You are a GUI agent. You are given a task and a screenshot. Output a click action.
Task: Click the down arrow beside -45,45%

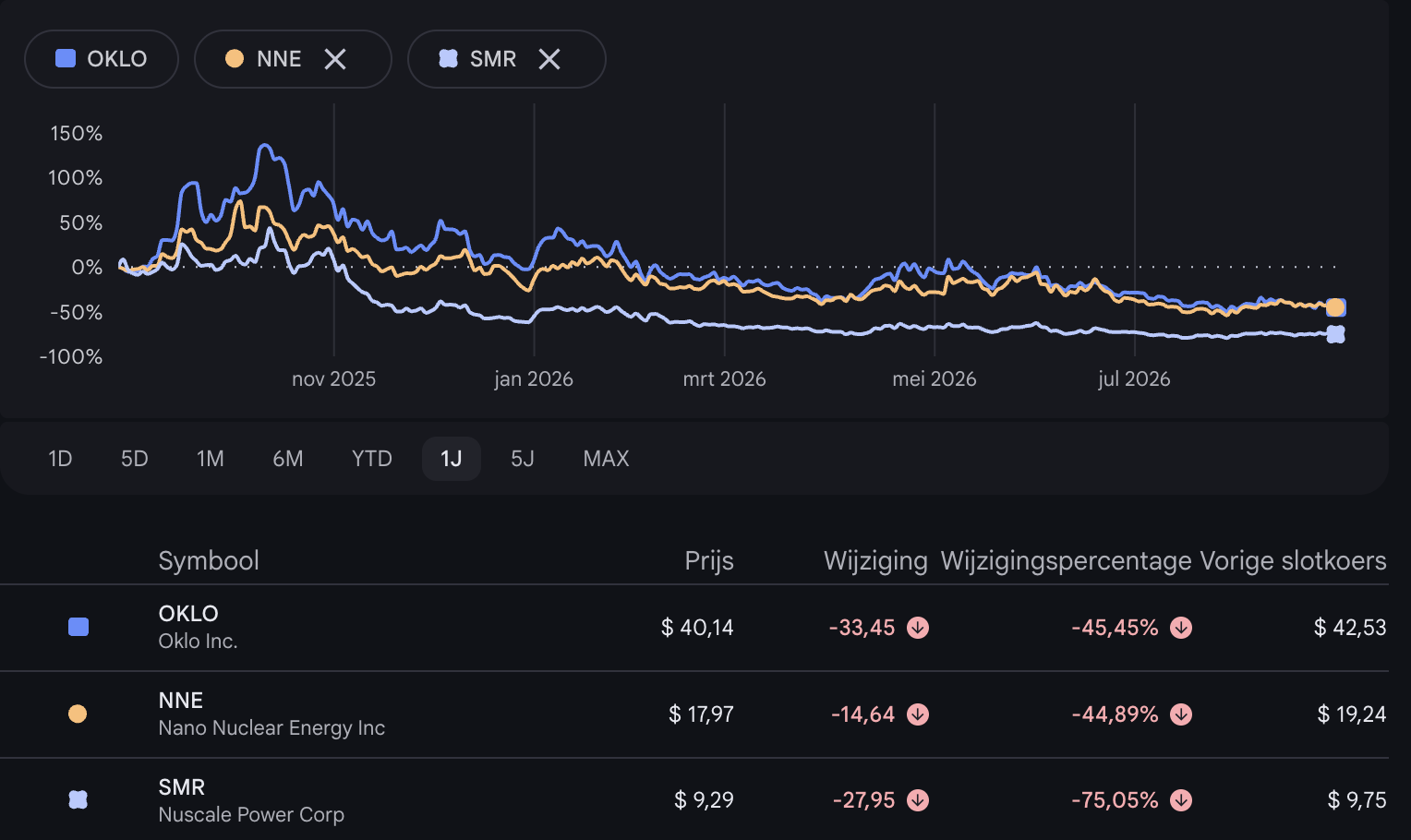tap(1181, 628)
